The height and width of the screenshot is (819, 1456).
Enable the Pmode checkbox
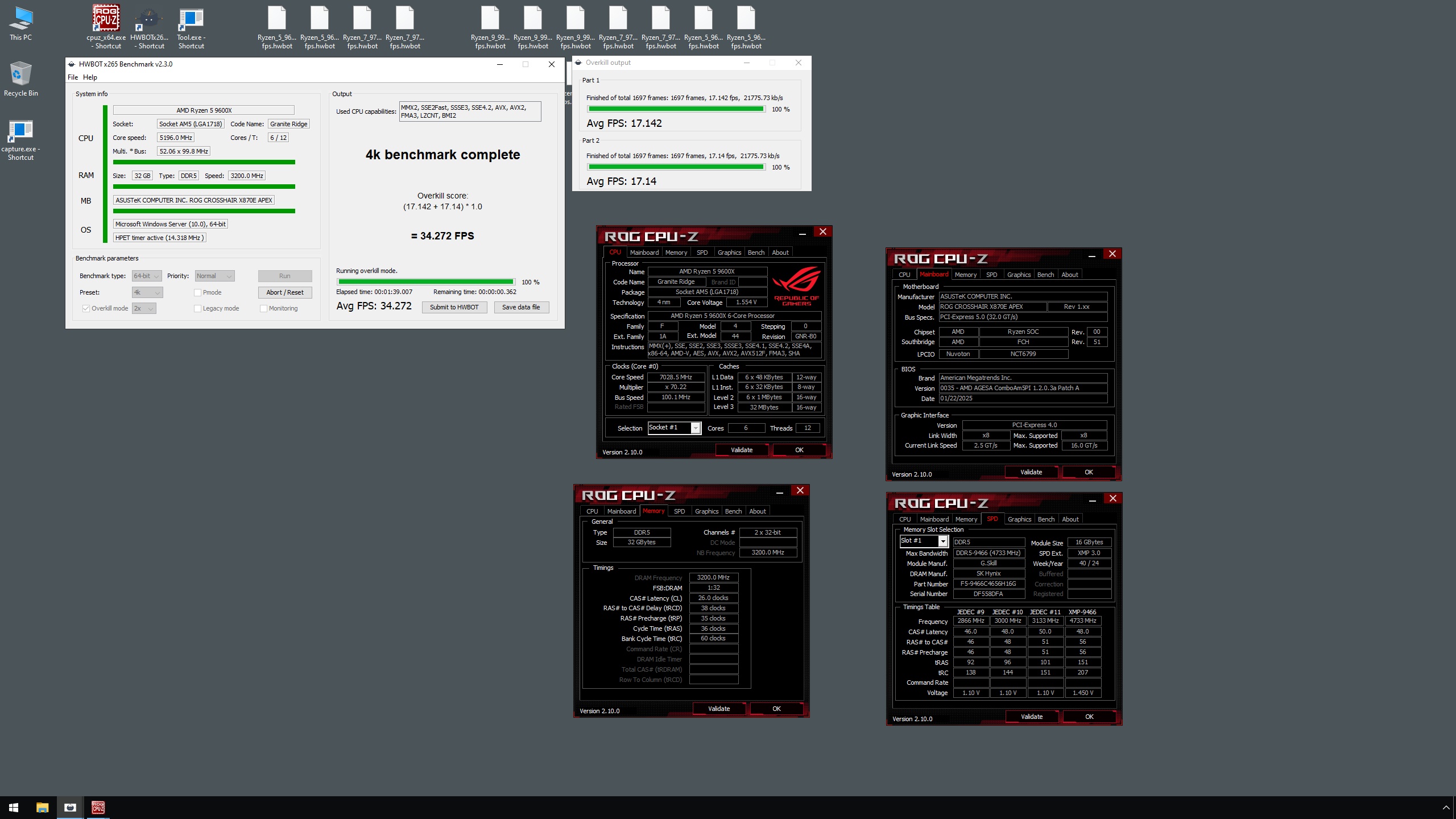coord(198,293)
